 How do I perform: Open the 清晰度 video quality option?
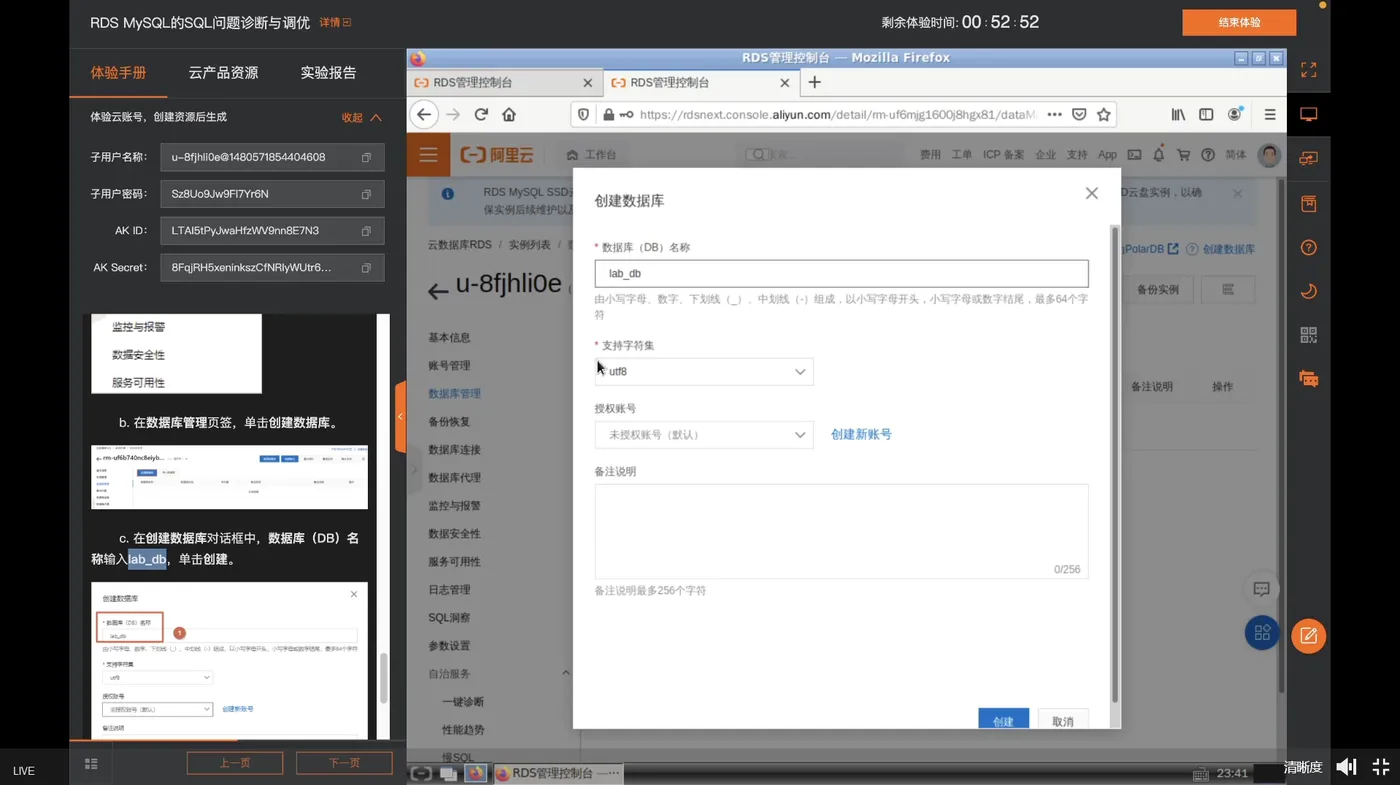coord(1303,767)
